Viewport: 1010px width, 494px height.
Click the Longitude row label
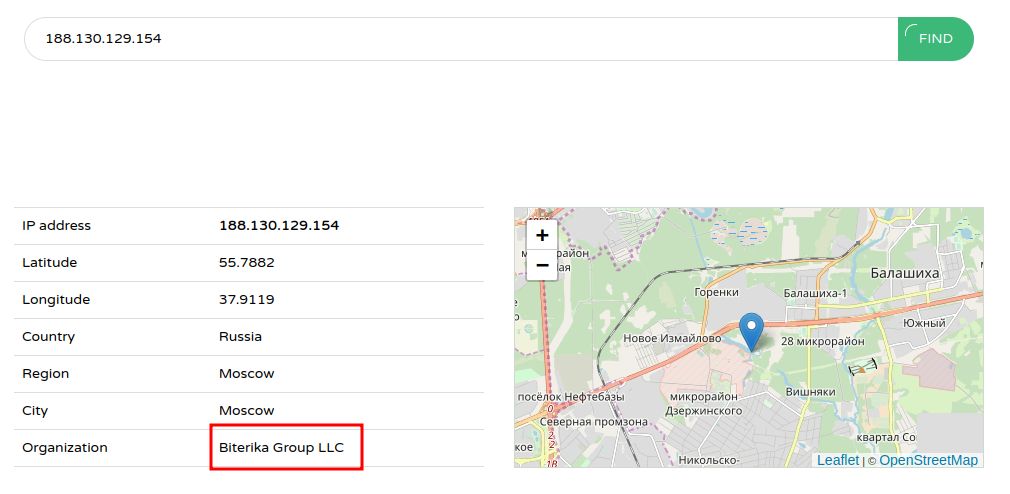[56, 299]
